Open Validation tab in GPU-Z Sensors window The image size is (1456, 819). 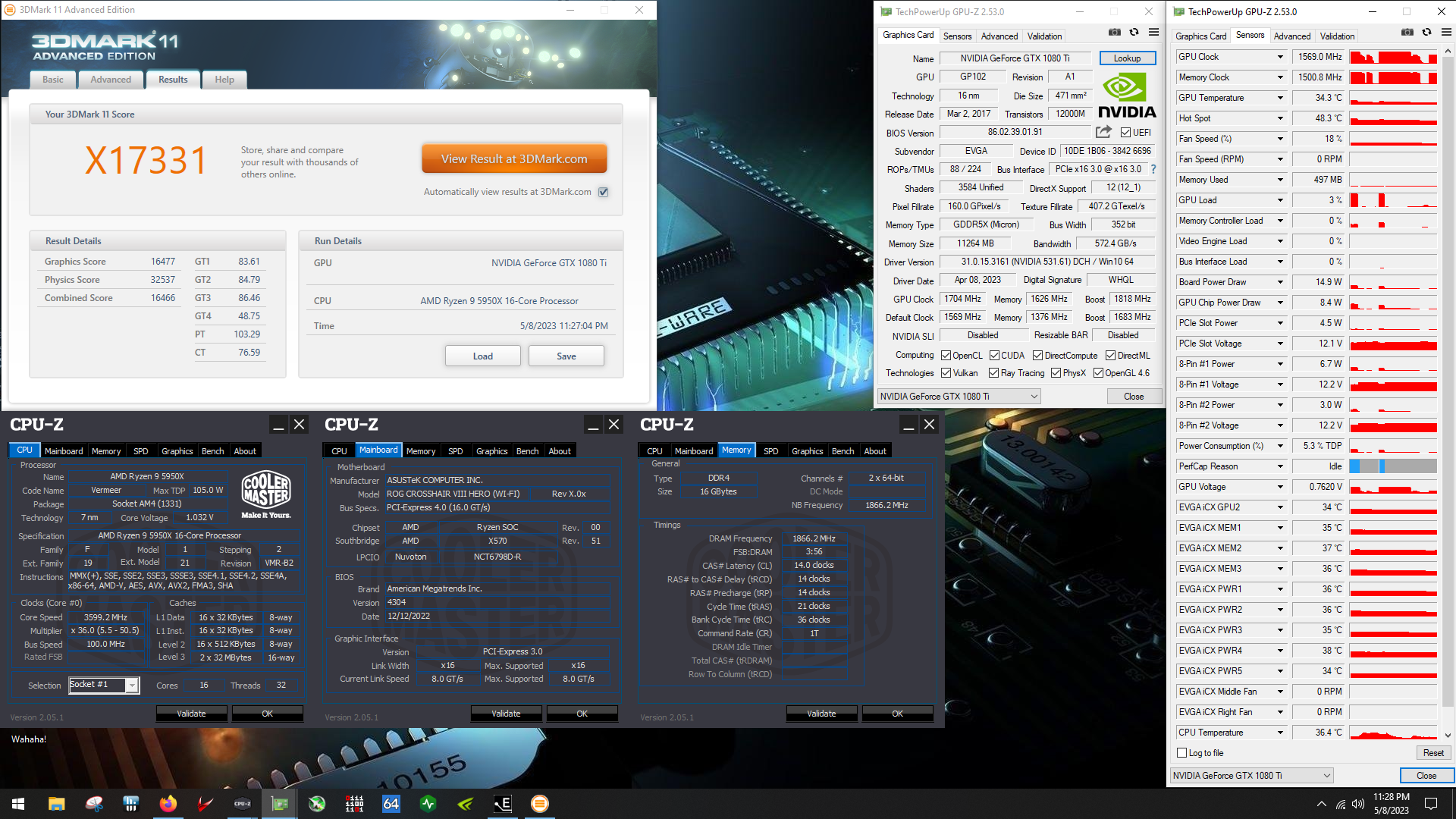(1337, 36)
